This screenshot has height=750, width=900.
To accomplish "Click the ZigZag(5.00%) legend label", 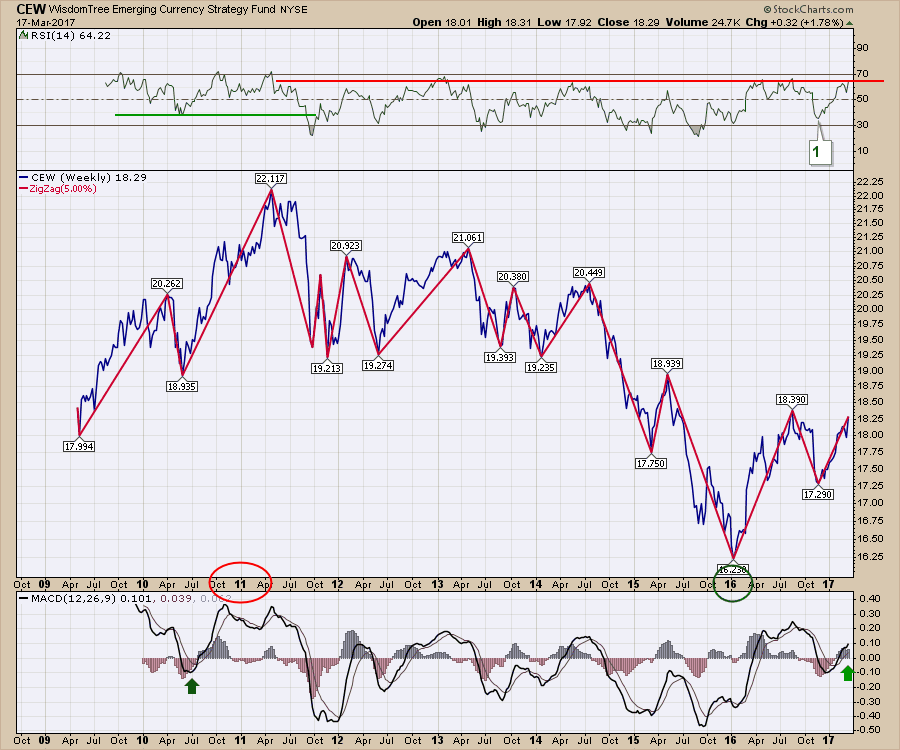I will (63, 189).
